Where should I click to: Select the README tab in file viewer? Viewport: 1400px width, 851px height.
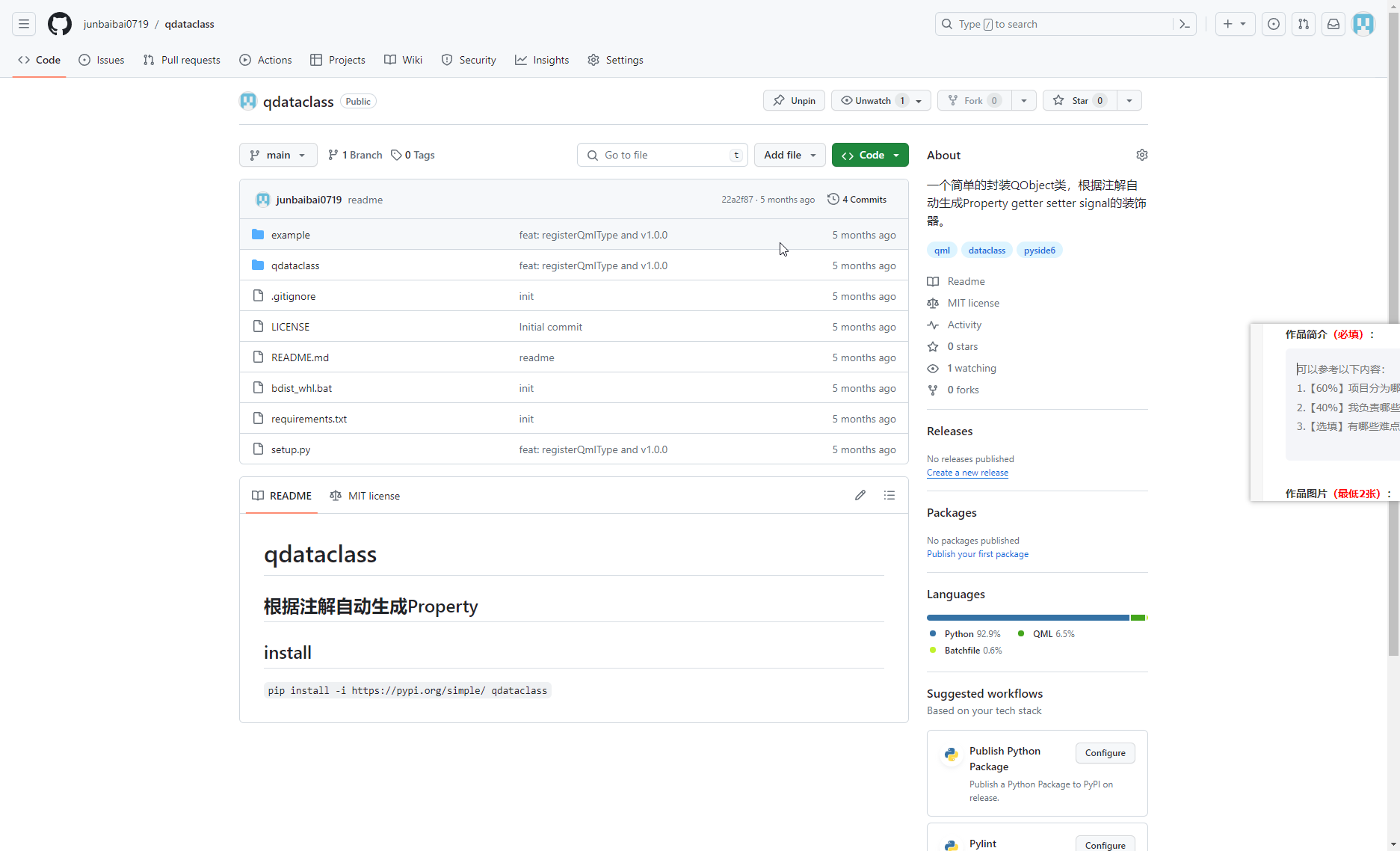(x=282, y=496)
